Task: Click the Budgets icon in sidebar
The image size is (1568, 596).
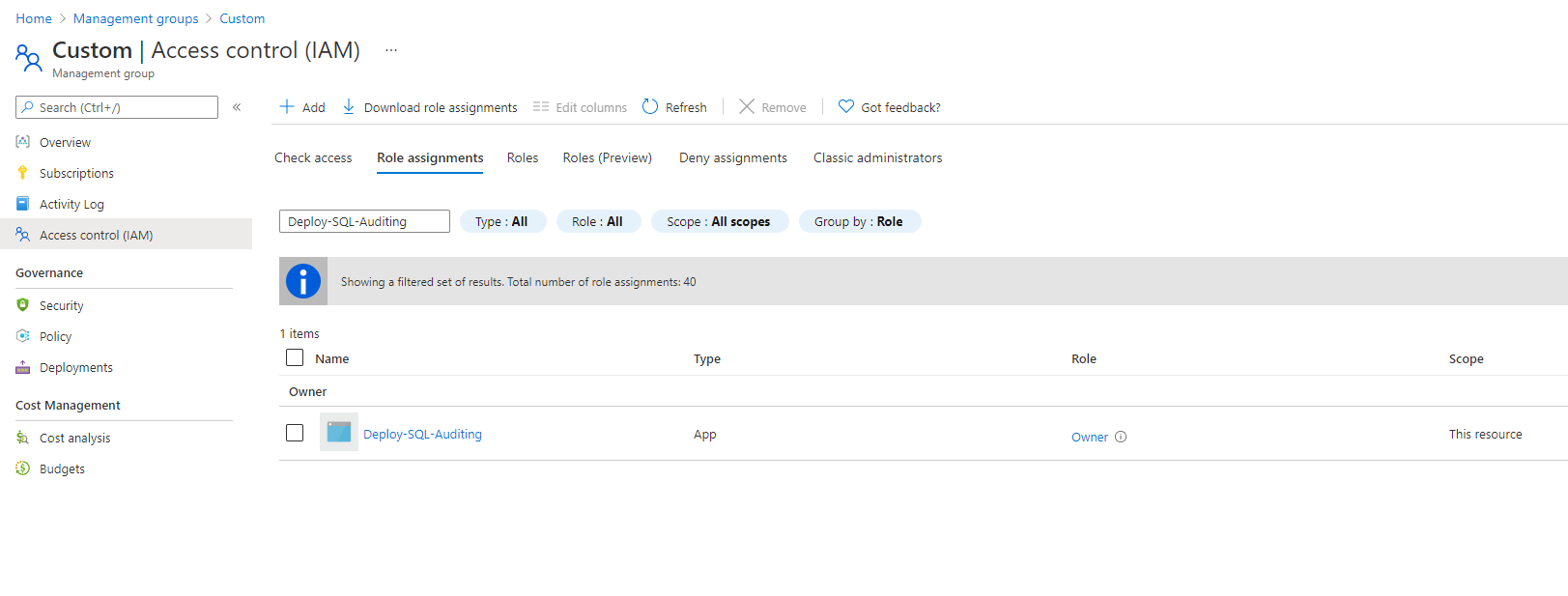Action: pyautogui.click(x=23, y=468)
